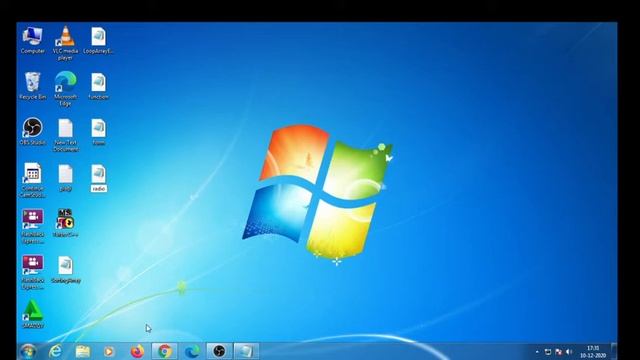Viewport: 640px width, 360px height.
Task: Launch Firefox from the taskbar
Action: [x=137, y=351]
